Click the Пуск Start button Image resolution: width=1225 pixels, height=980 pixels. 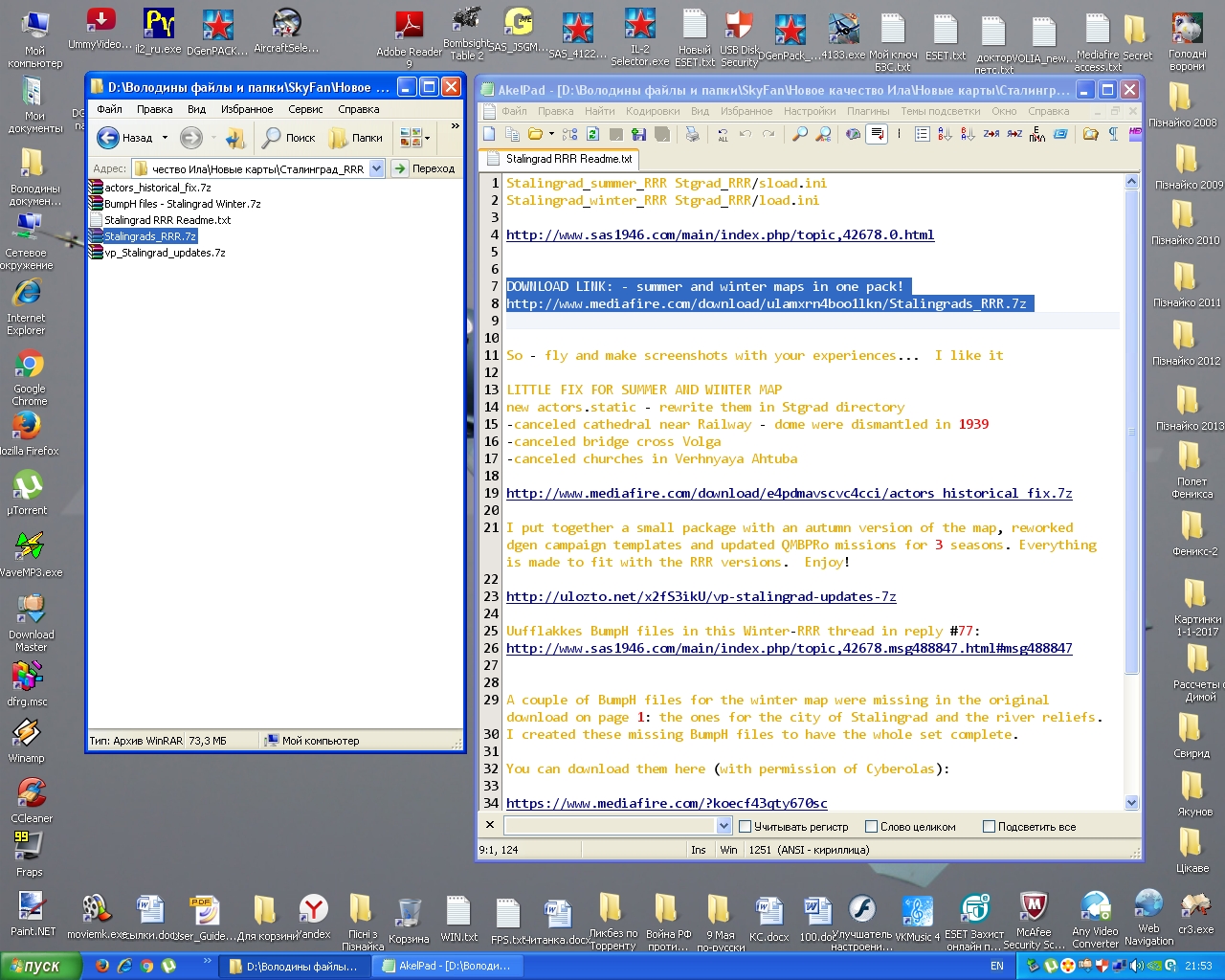[36, 966]
